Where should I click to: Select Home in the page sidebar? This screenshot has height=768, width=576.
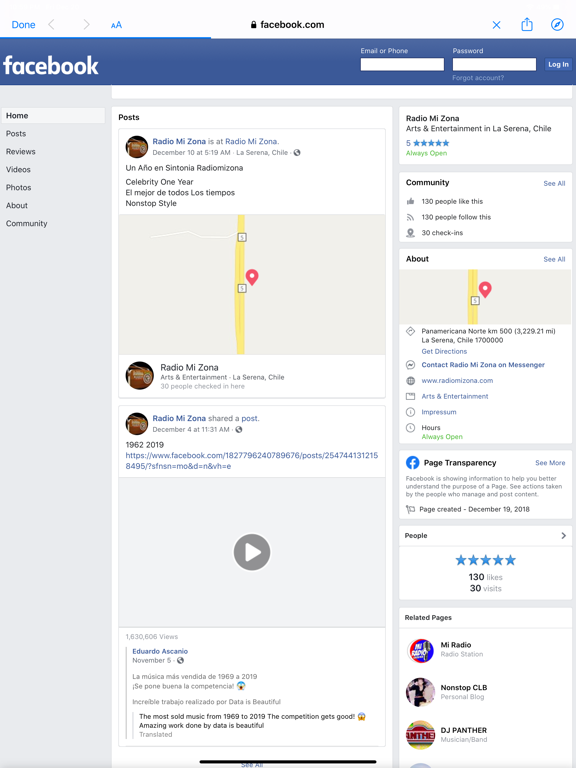click(x=53, y=116)
